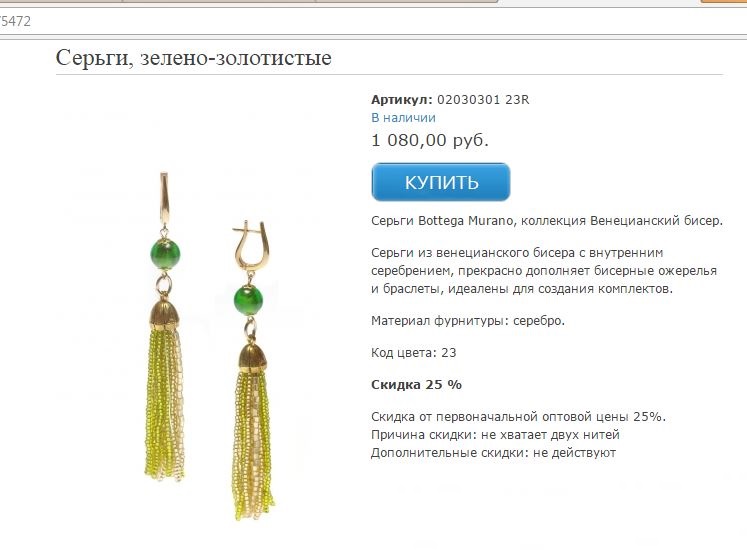Click the gold cap on right earring tassel
This screenshot has height=550, width=747.
point(252,358)
